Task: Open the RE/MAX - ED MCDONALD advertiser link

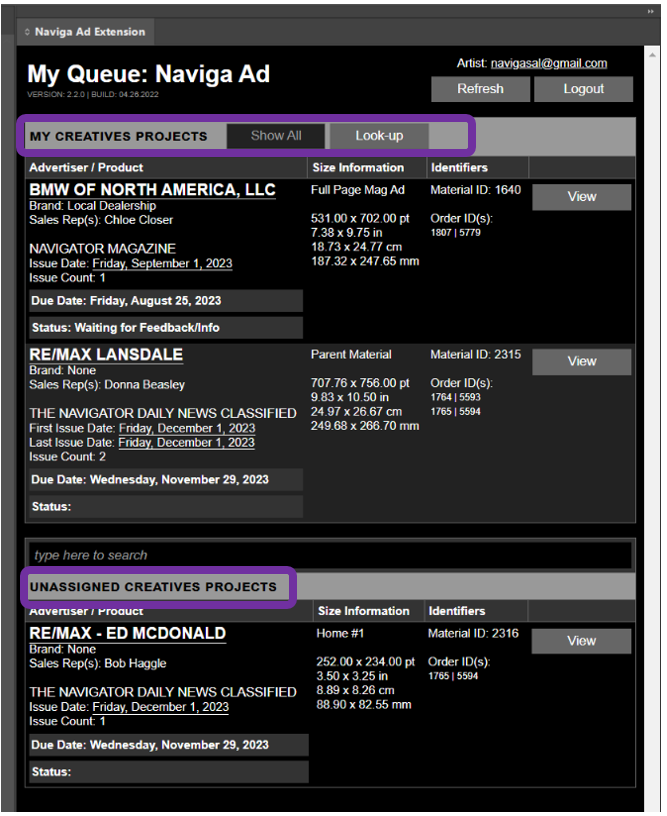Action: (x=127, y=633)
